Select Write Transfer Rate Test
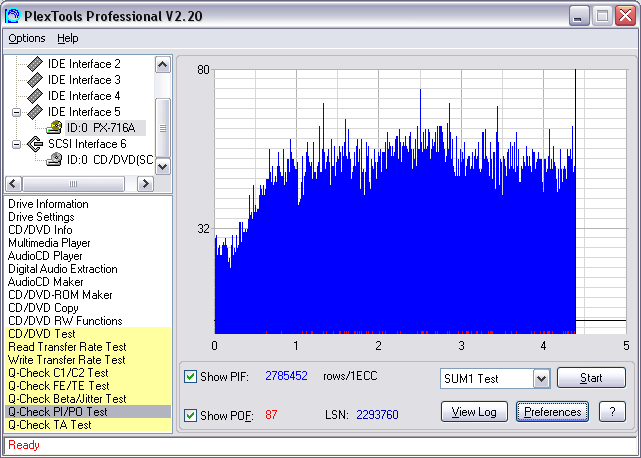641x458 pixels. coord(88,360)
